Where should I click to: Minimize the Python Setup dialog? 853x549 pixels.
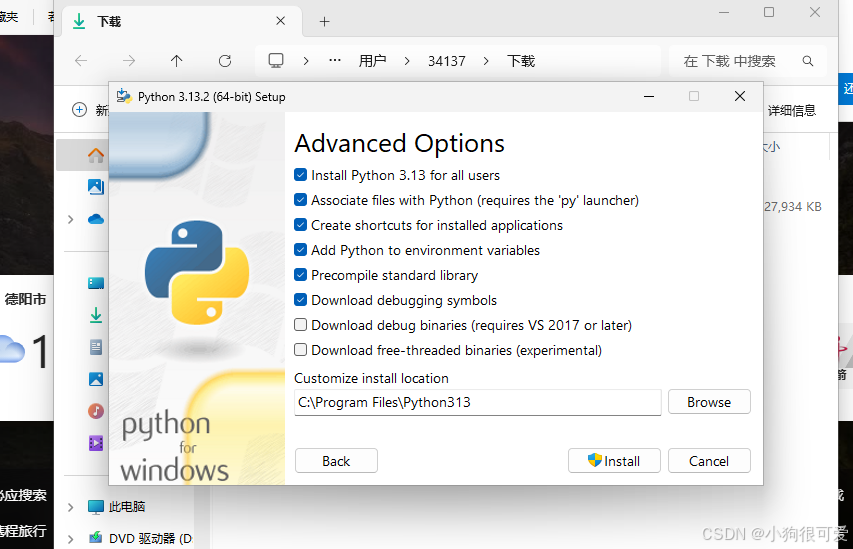pyautogui.click(x=648, y=96)
